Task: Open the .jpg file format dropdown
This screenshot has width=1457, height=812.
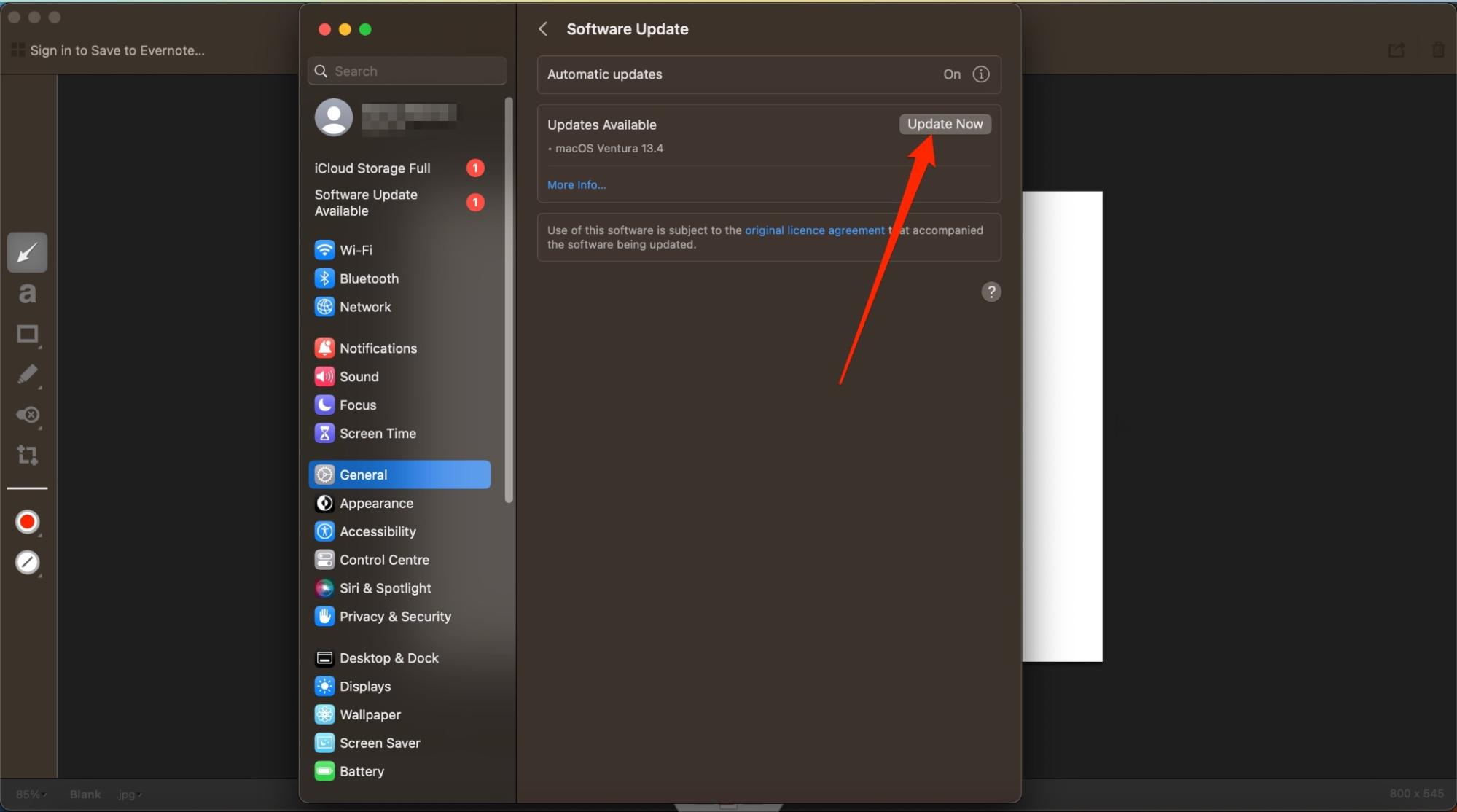Action: click(x=129, y=794)
